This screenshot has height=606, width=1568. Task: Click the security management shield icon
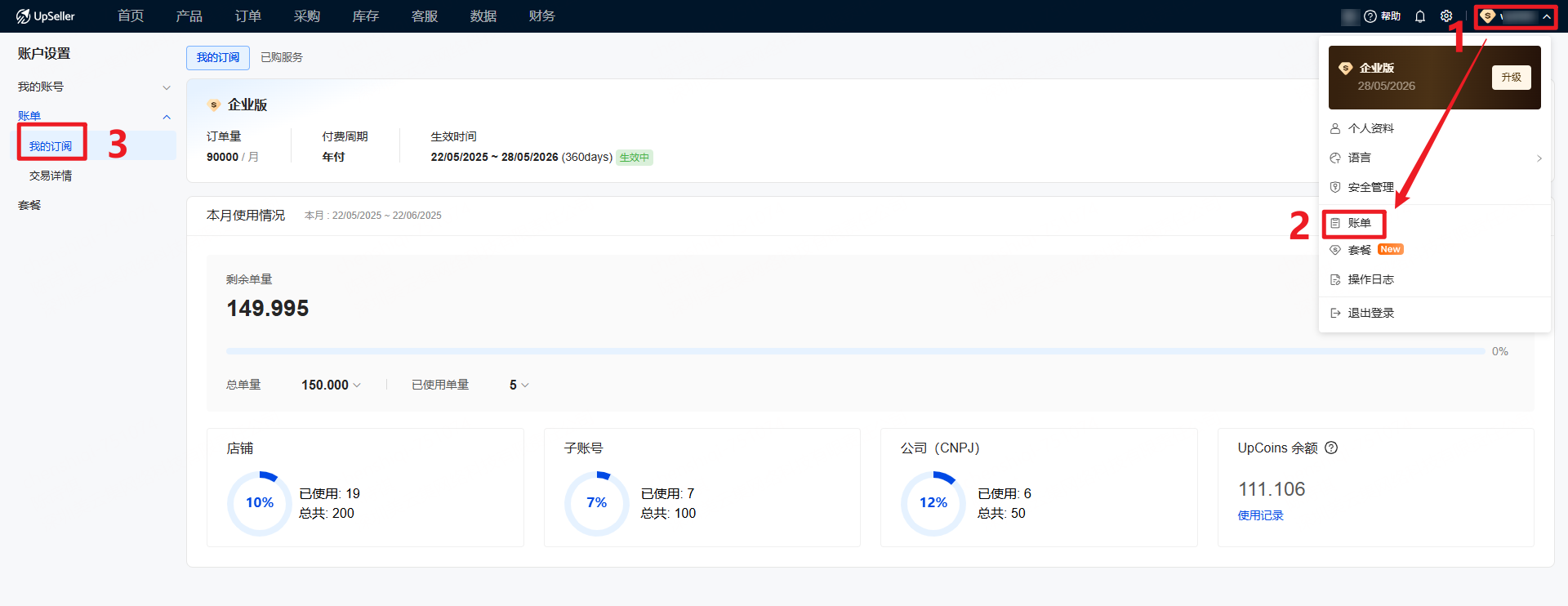[x=1335, y=187]
